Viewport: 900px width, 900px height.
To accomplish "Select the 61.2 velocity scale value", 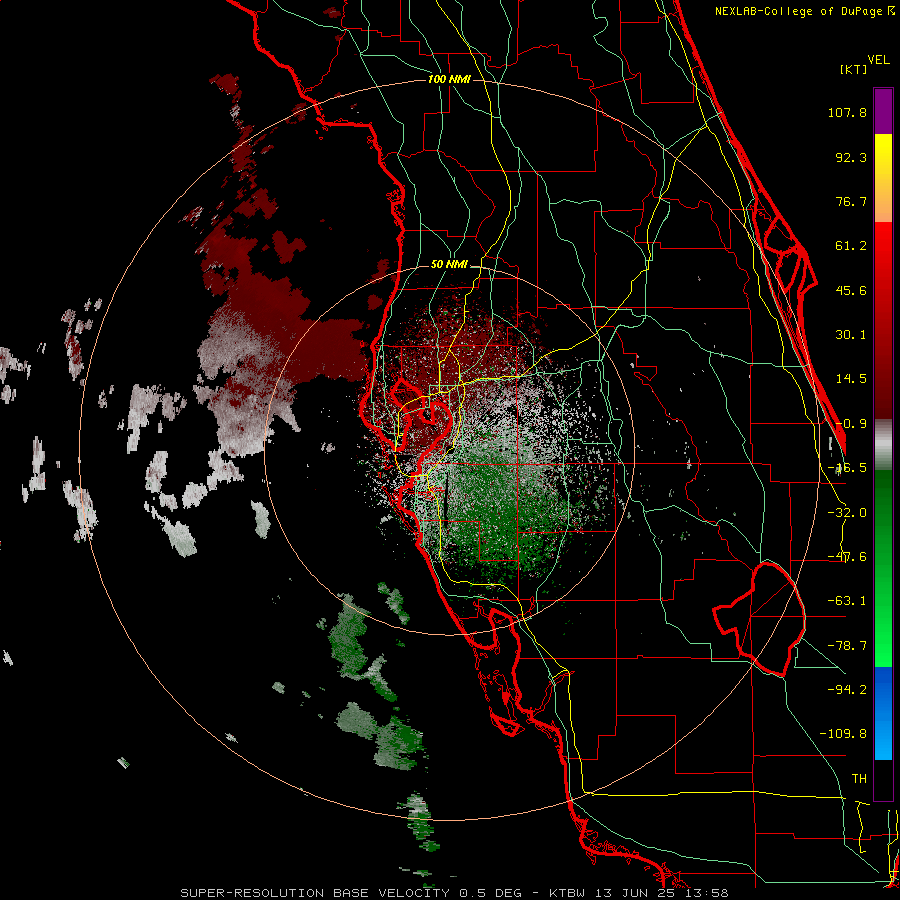I will pos(851,246).
